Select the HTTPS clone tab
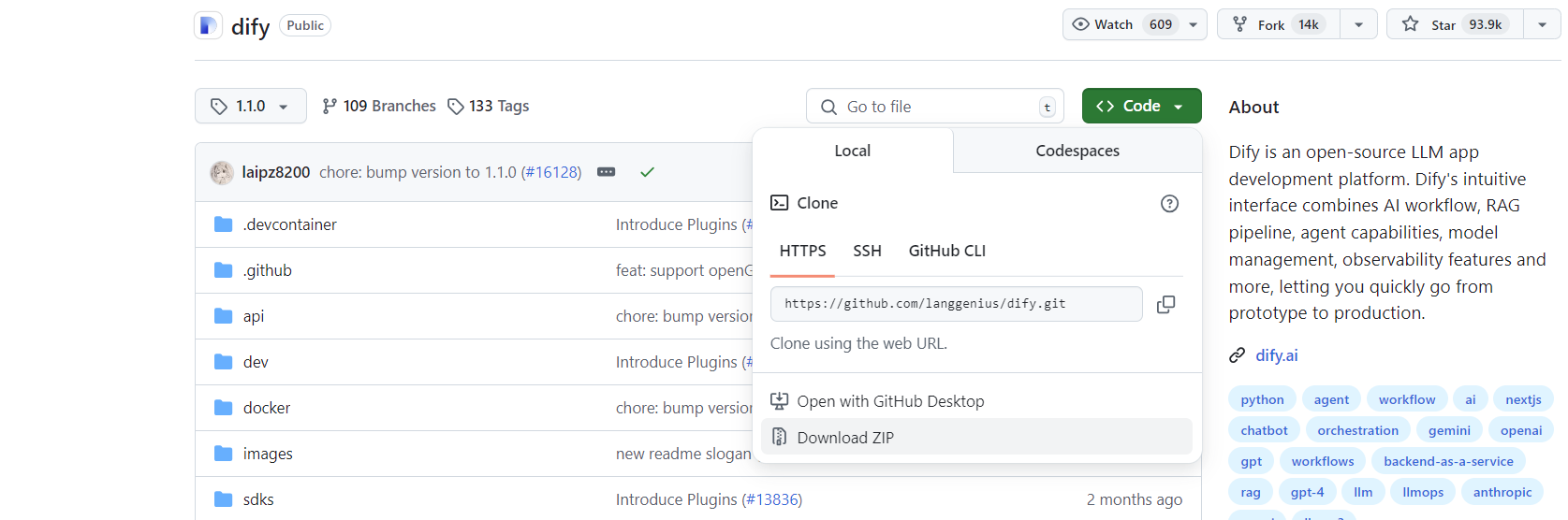The image size is (1568, 520). pos(802,251)
